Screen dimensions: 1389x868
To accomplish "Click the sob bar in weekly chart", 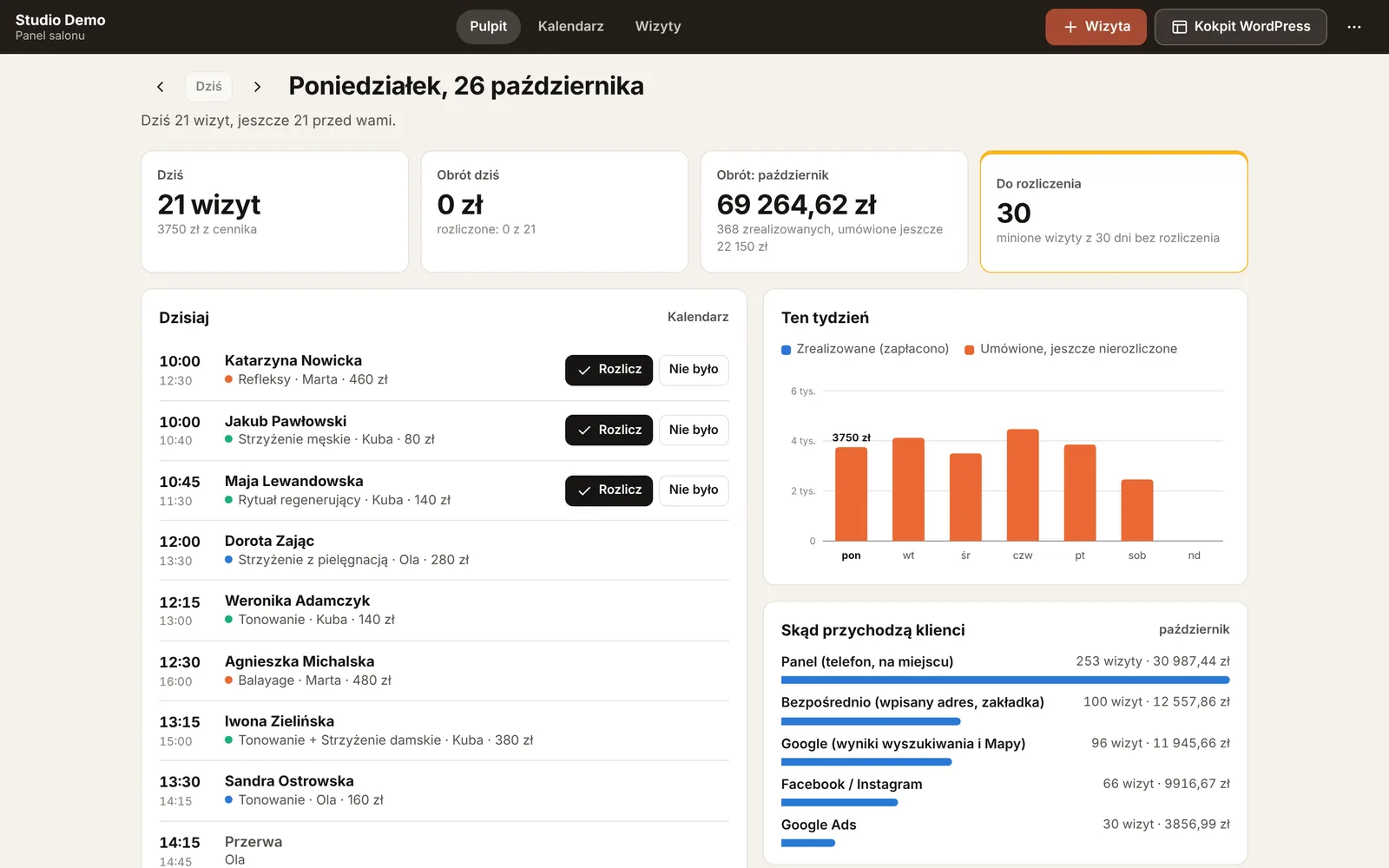I will 1137,510.
